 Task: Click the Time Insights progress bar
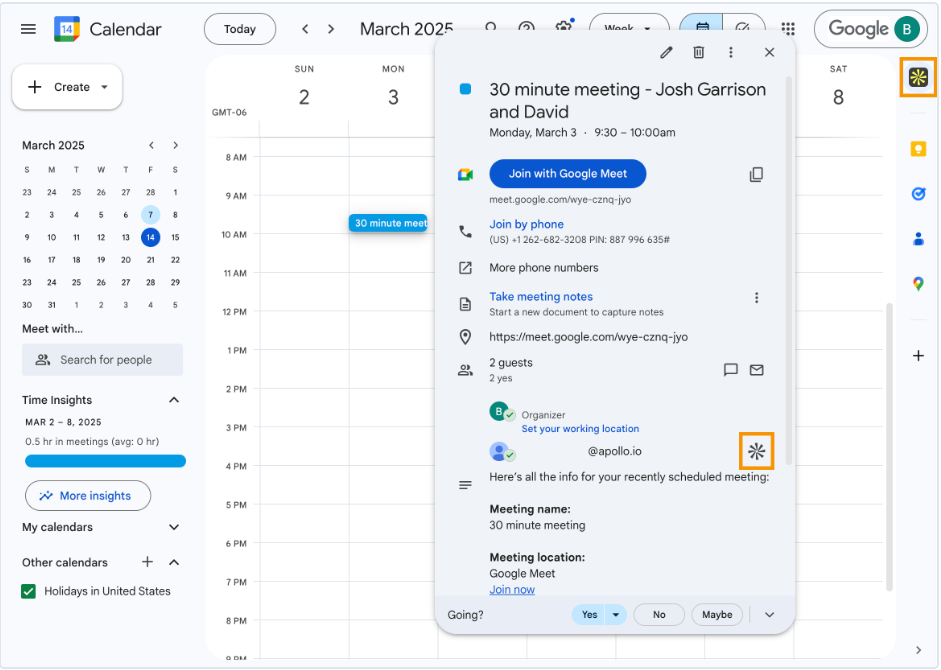tap(106, 461)
